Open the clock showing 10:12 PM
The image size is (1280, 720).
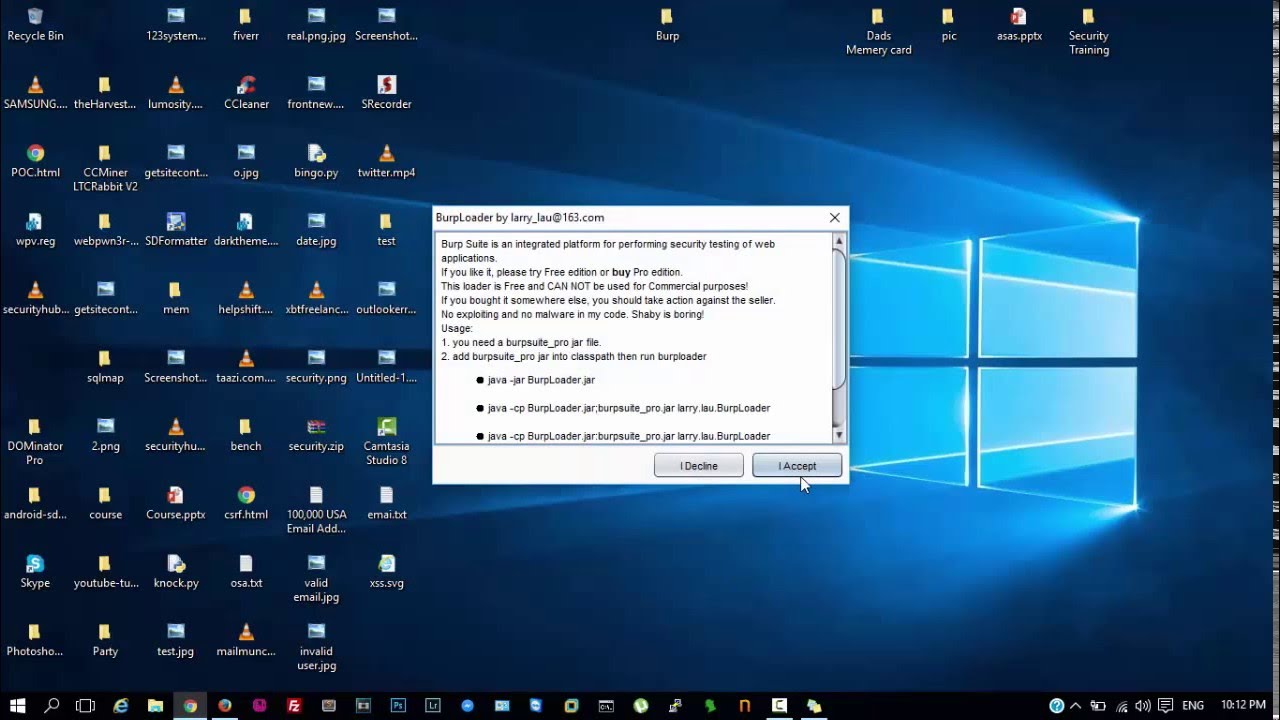click(x=1241, y=705)
